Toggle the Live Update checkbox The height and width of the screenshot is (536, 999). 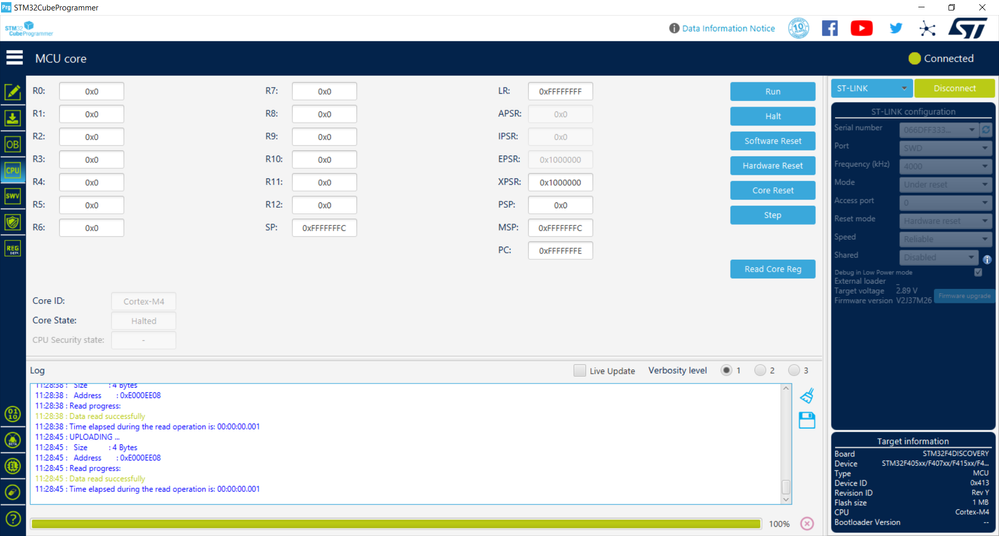pos(579,370)
